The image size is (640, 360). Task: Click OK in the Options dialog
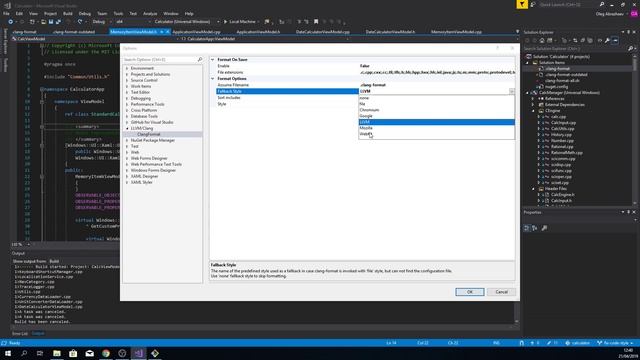coord(469,292)
